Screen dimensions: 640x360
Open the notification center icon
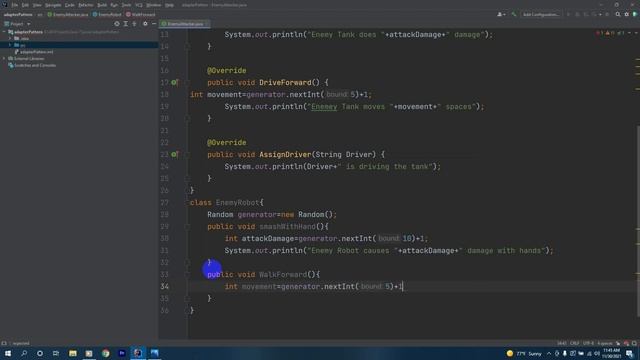point(630,353)
